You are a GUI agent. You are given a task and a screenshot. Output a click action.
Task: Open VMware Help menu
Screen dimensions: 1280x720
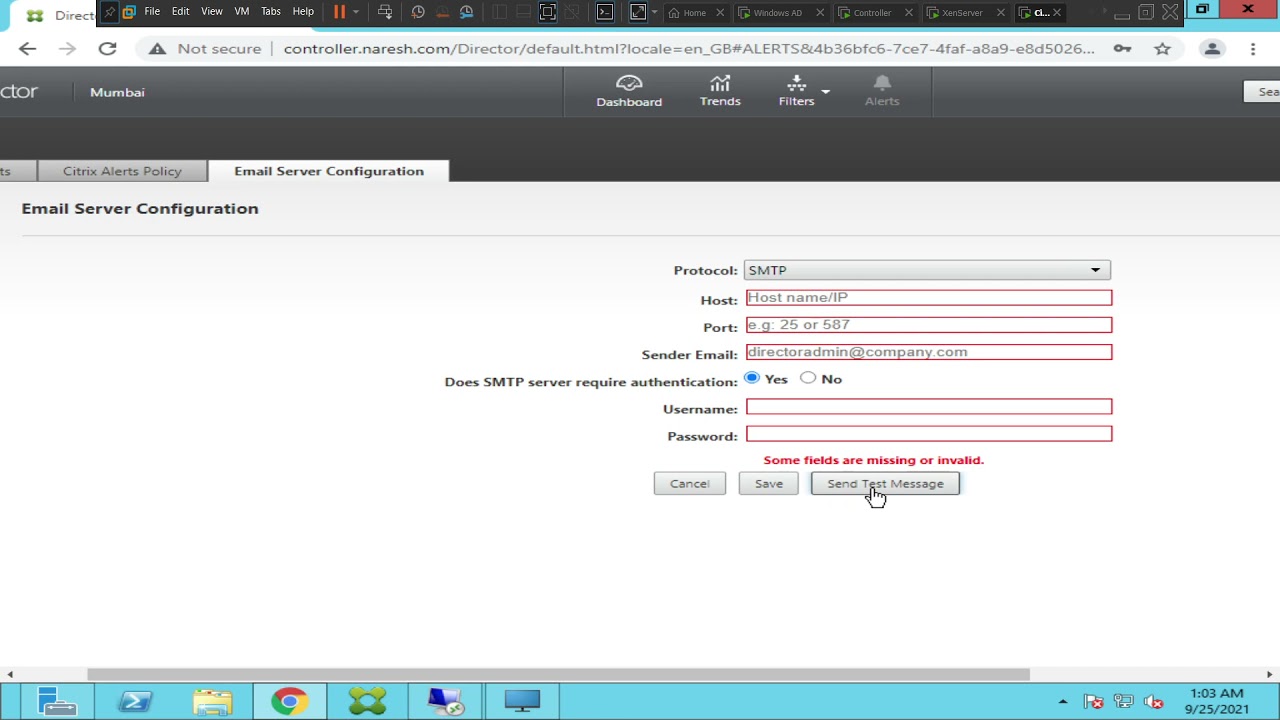pos(303,12)
